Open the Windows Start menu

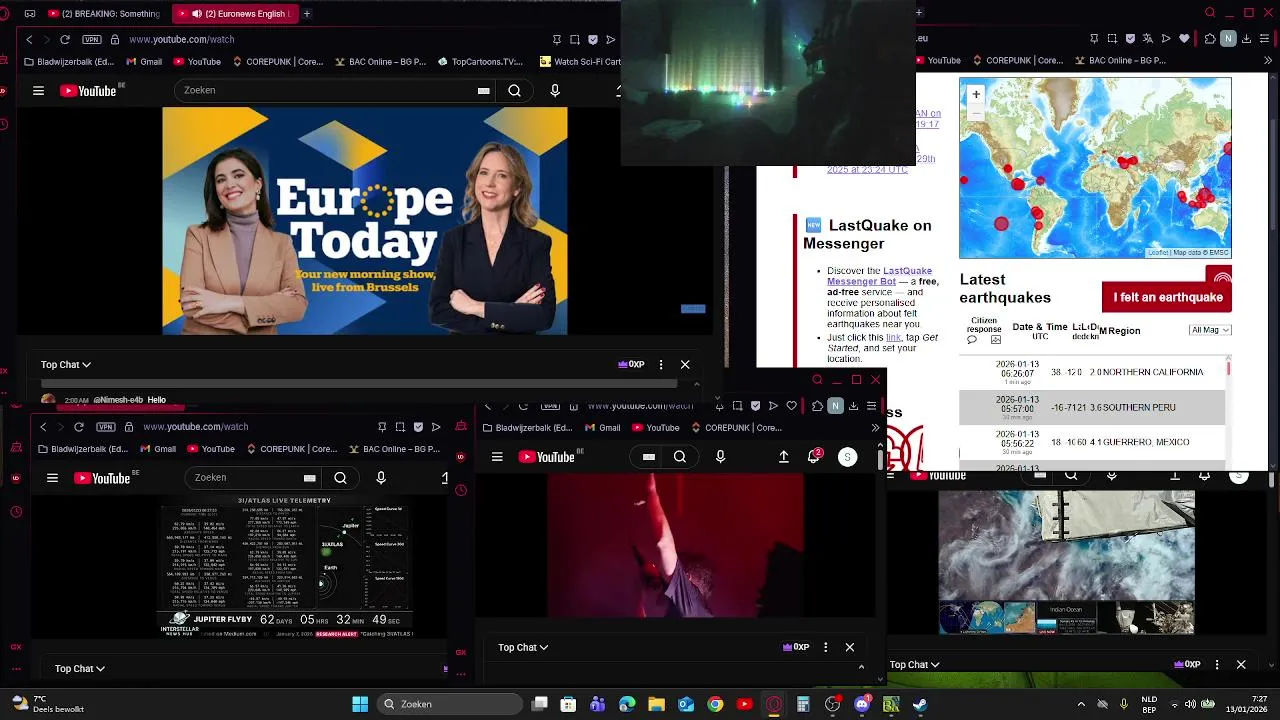pyautogui.click(x=360, y=704)
